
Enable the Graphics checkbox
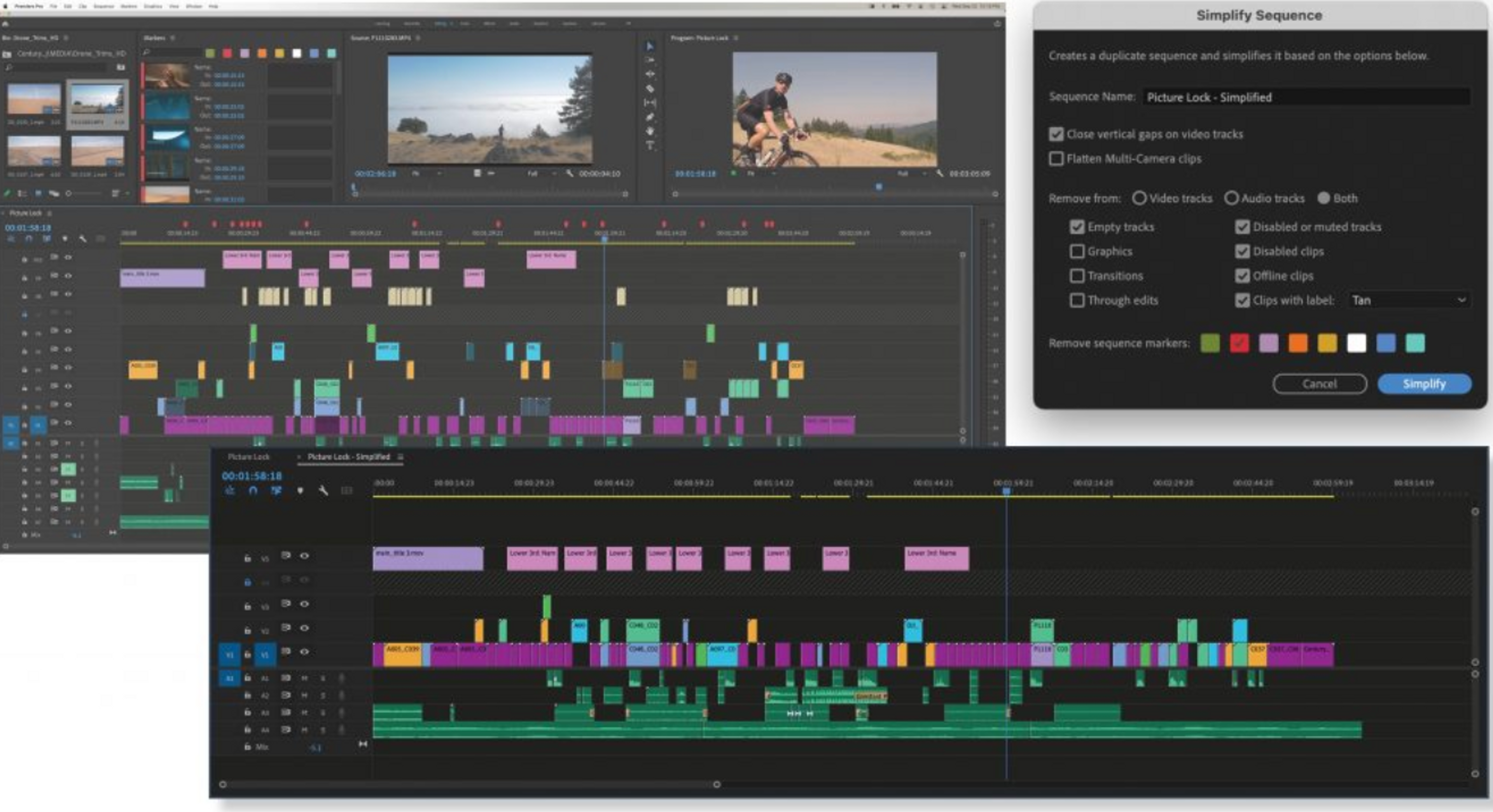click(1076, 251)
